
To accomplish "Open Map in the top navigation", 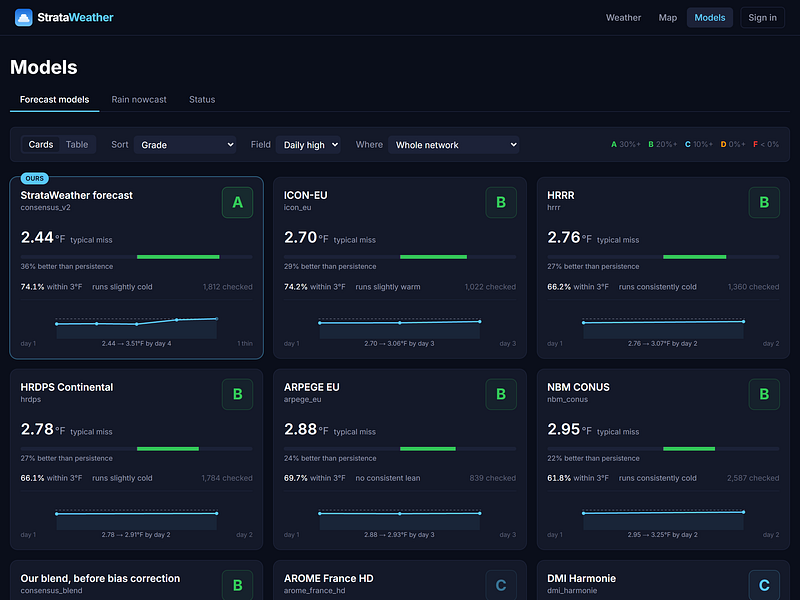I will point(667,17).
